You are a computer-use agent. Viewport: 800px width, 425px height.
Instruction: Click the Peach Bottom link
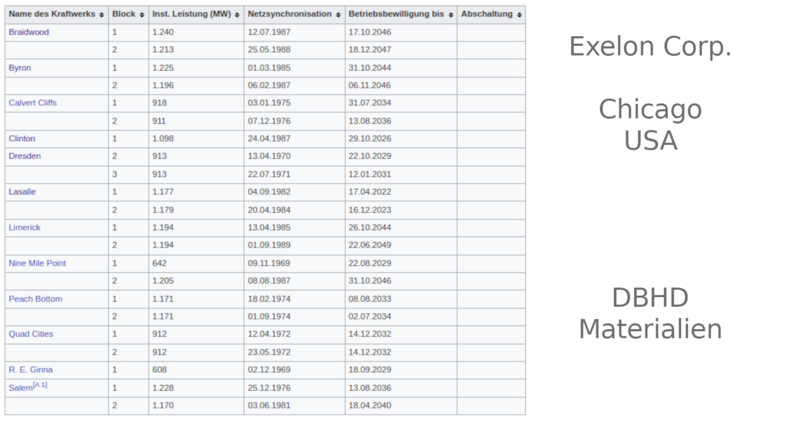pos(34,298)
